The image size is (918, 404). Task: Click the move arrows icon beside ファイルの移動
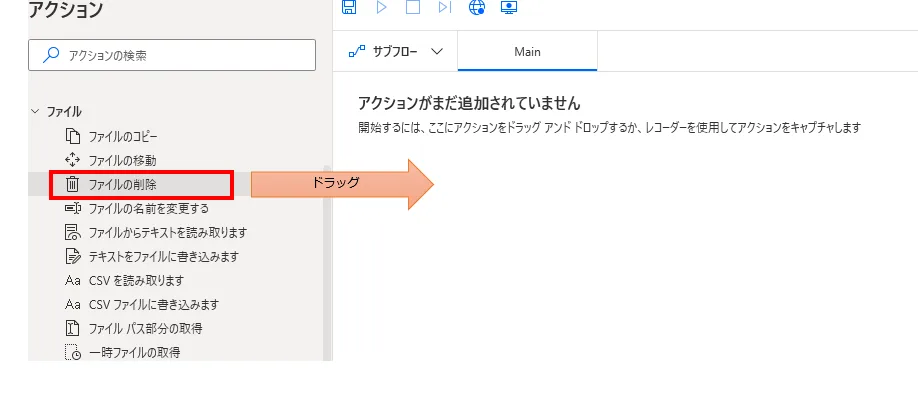72,160
